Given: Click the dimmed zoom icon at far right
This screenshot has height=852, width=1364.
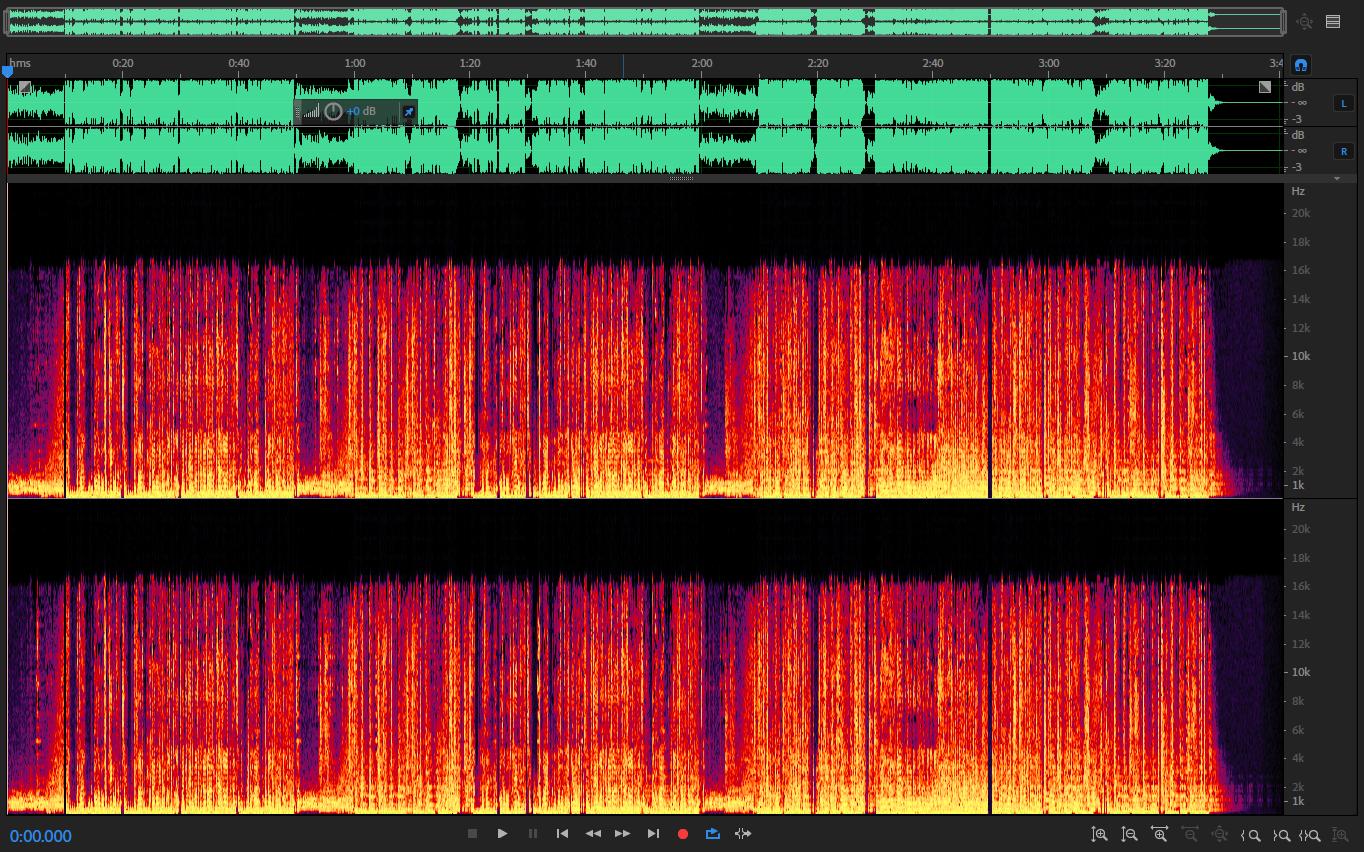Looking at the screenshot, I should point(1341,835).
